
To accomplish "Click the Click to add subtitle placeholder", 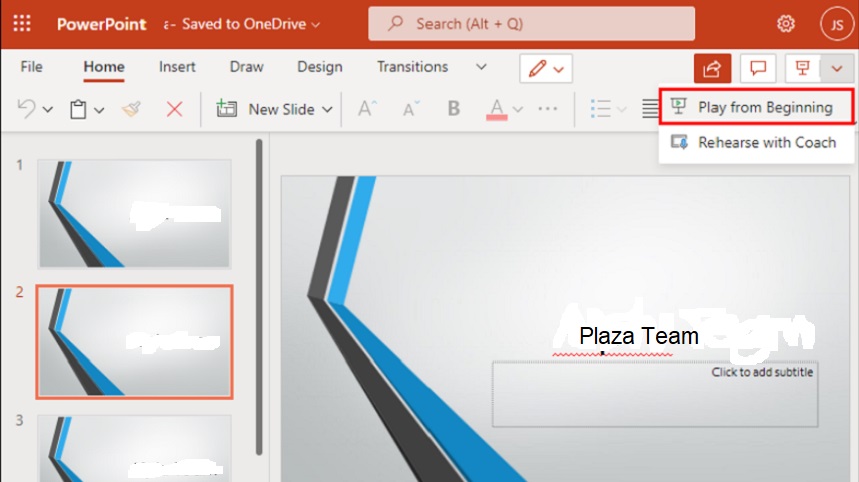I will point(655,394).
